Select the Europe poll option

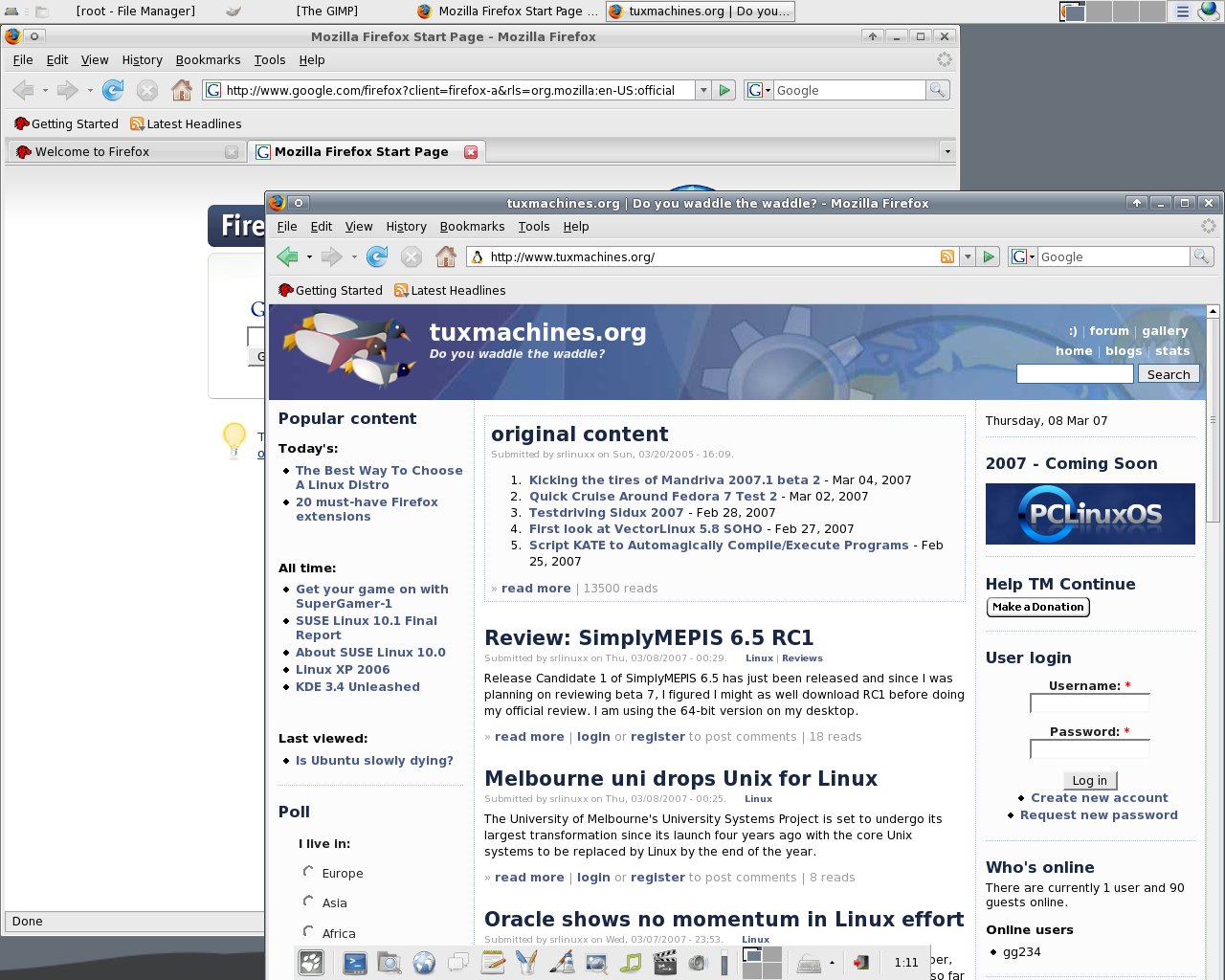(308, 872)
